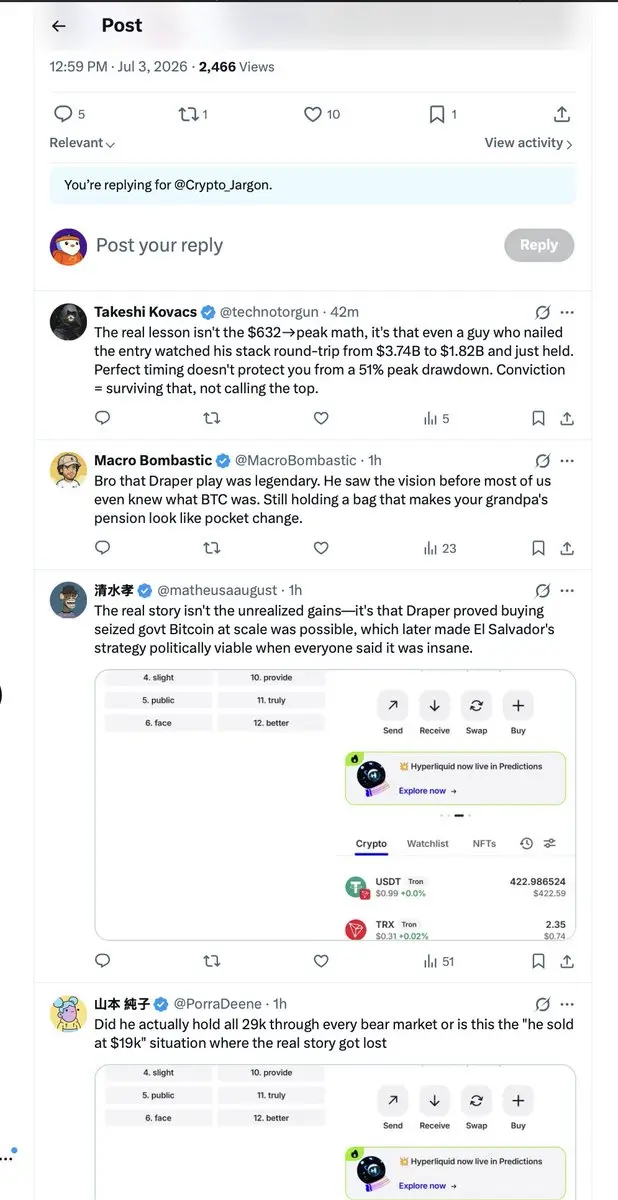Click the repost icon showing 1 repost
The height and width of the screenshot is (1200, 618).
(193, 114)
